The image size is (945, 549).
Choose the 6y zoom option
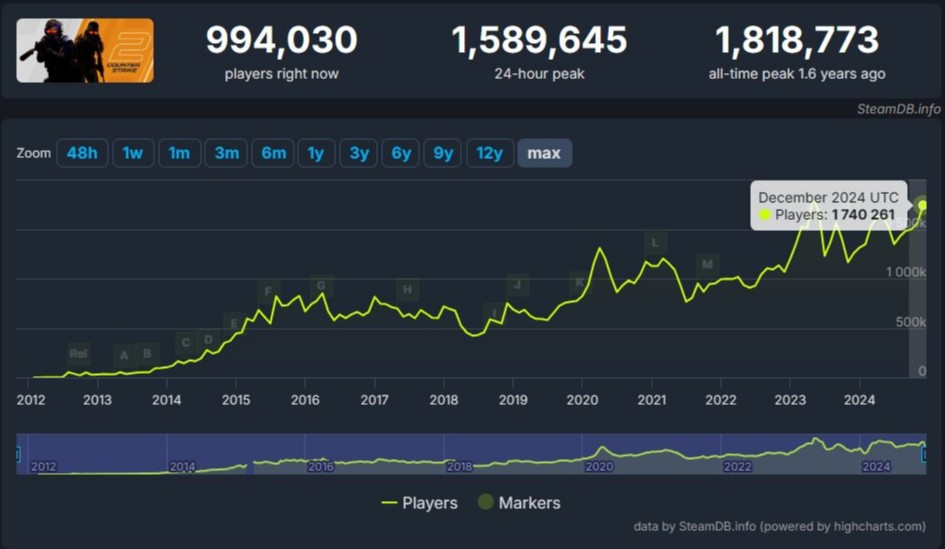(x=401, y=153)
